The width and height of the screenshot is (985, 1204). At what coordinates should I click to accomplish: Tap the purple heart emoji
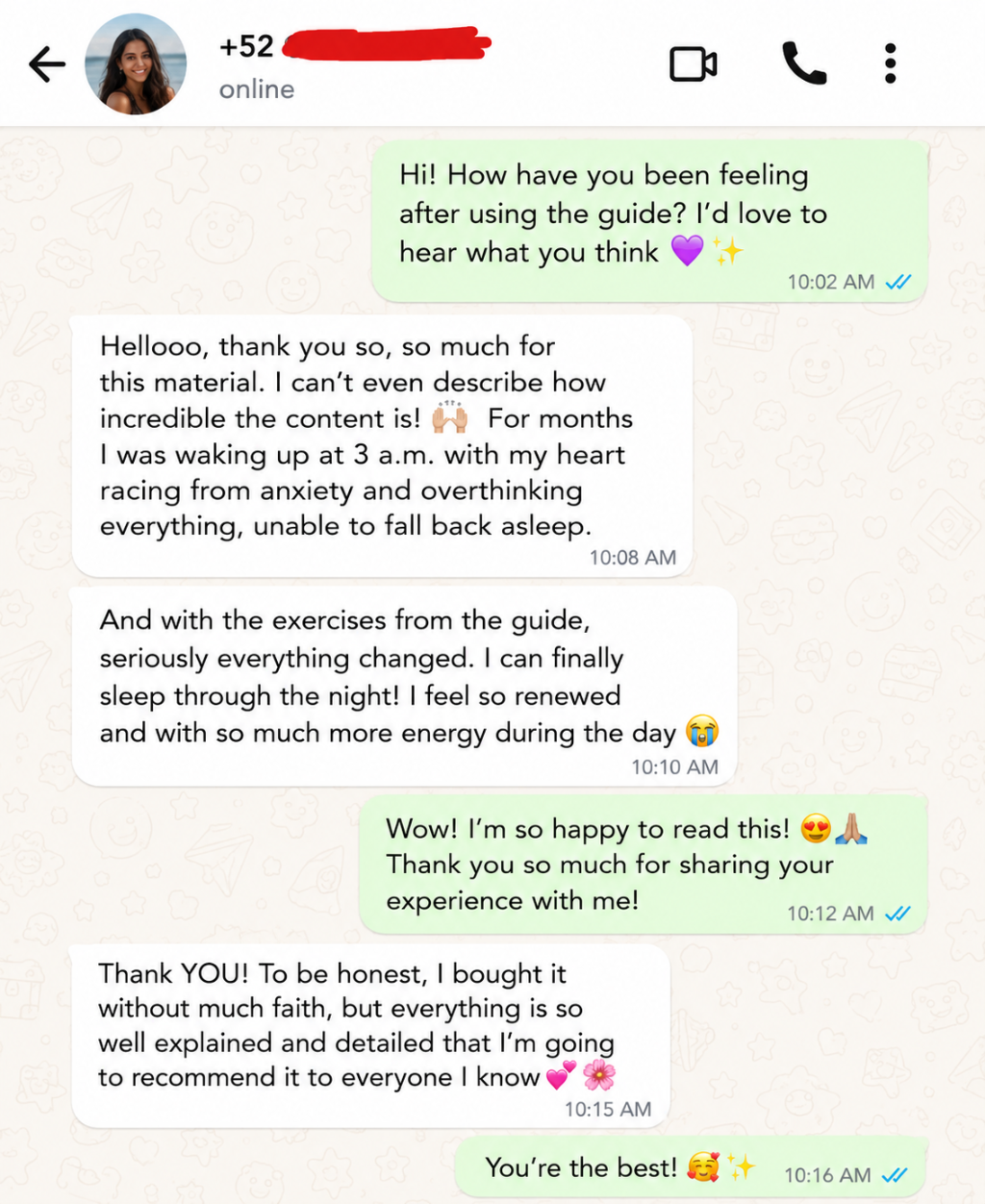coord(687,252)
